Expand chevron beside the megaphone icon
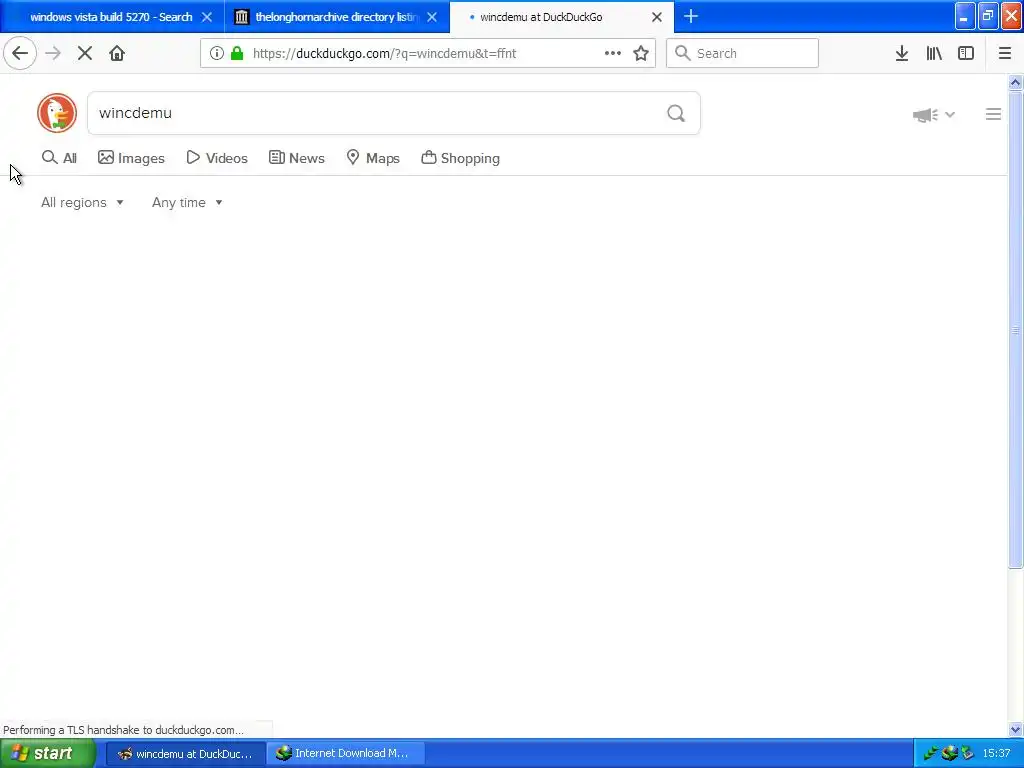1024x768 pixels. 950,115
